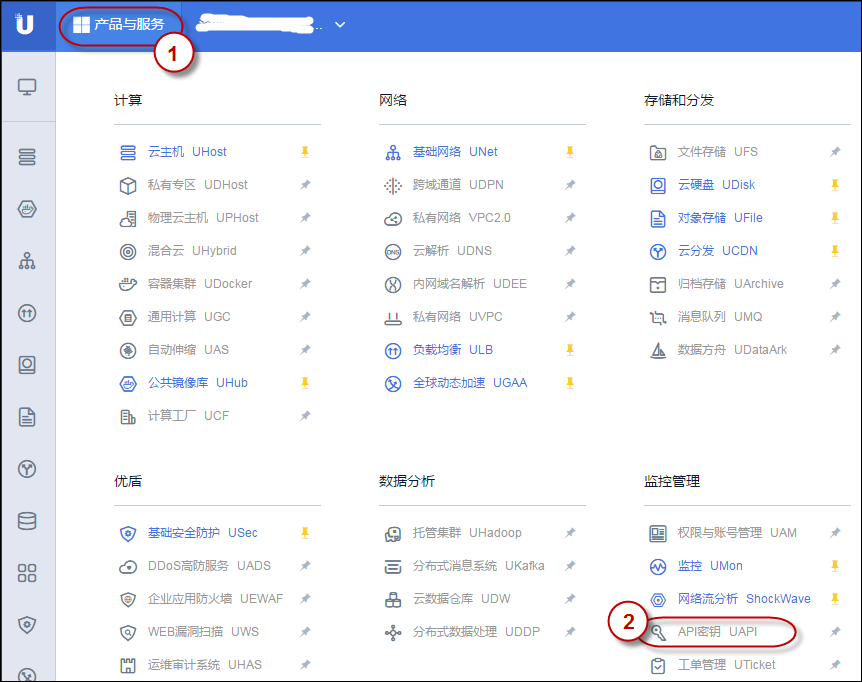
Task: Pin 文件存储 UFS to favorites
Action: point(835,152)
